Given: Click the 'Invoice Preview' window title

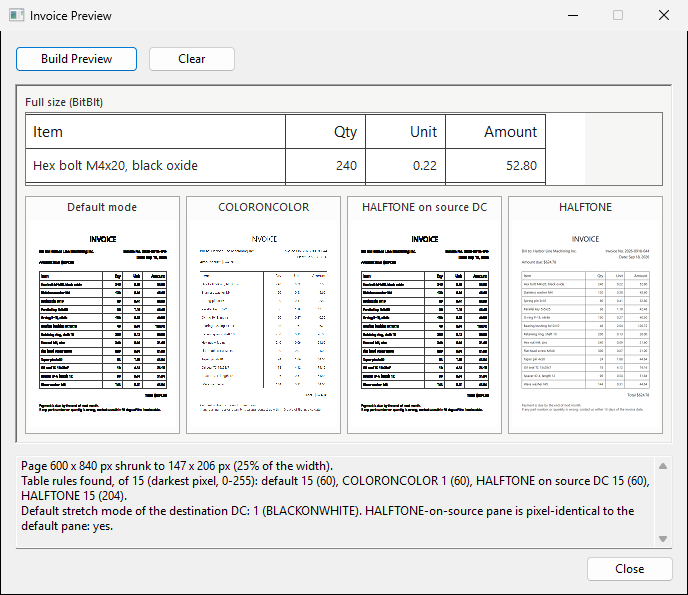Looking at the screenshot, I should coord(71,16).
